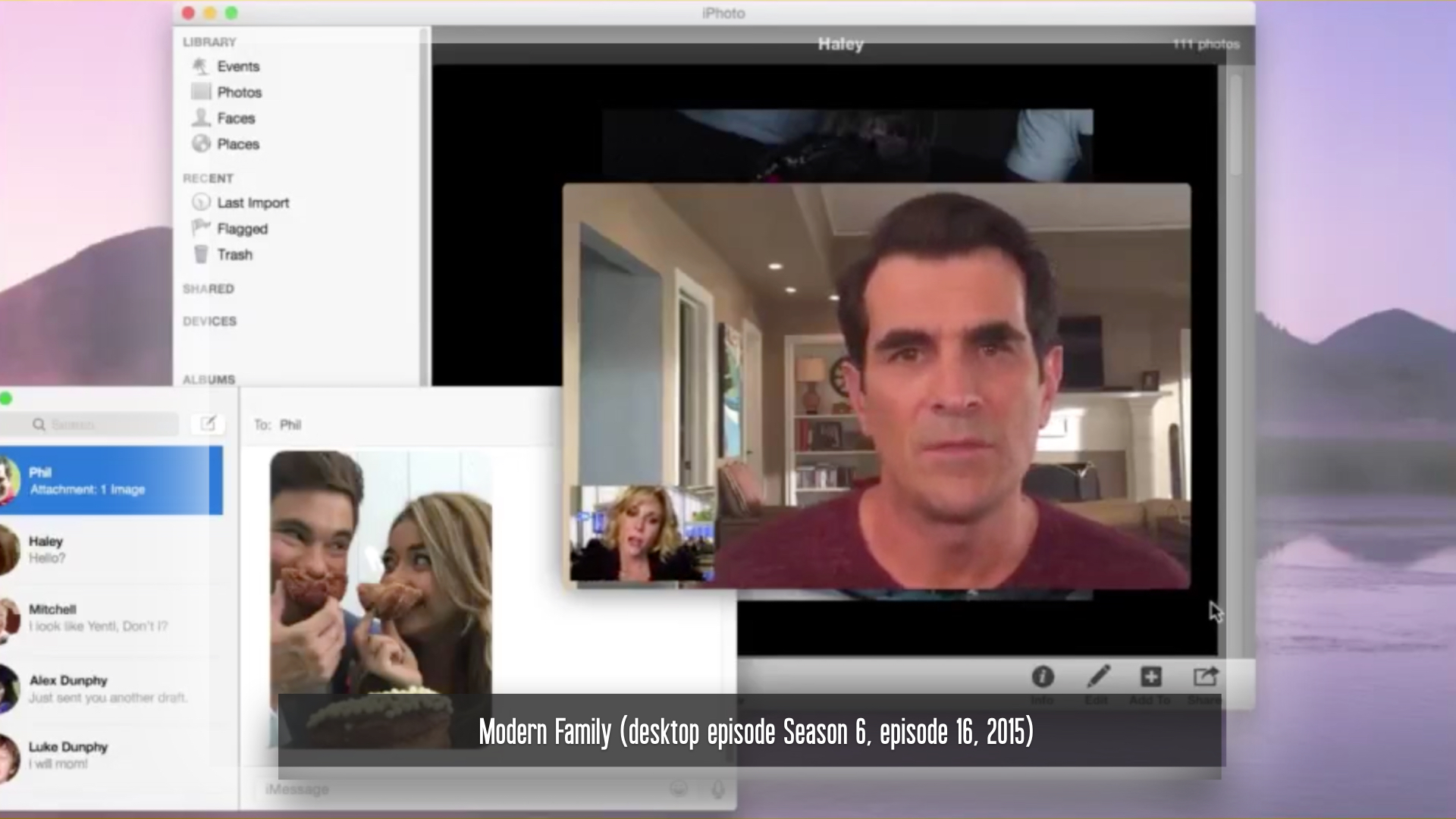
Task: Click the Add To plus icon
Action: click(x=1150, y=676)
